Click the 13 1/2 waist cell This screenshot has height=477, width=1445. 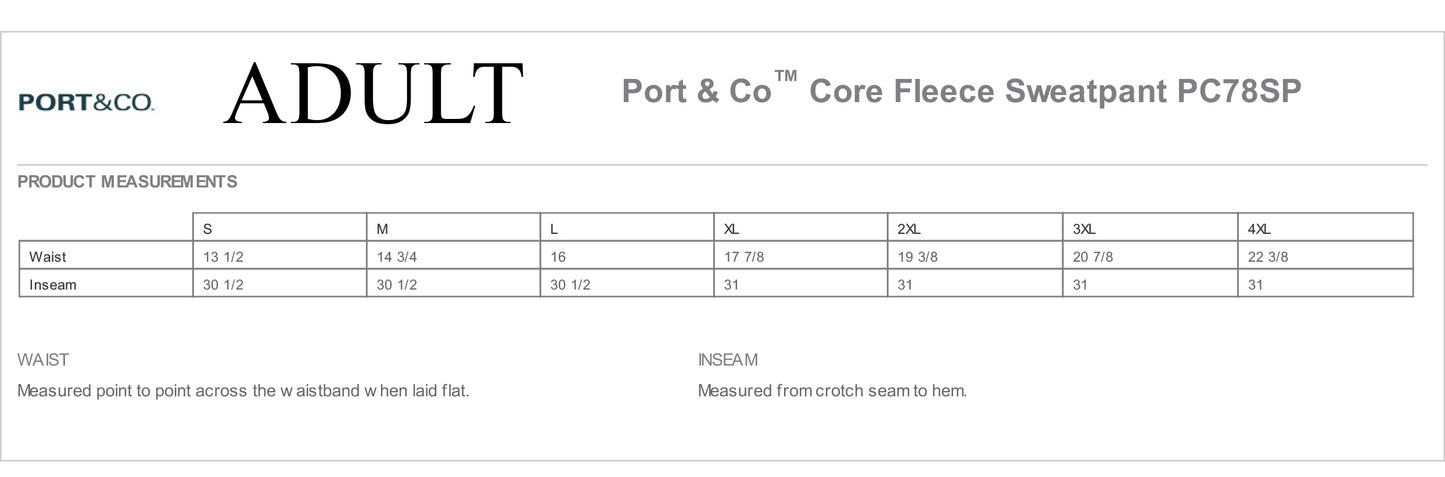pos(280,256)
